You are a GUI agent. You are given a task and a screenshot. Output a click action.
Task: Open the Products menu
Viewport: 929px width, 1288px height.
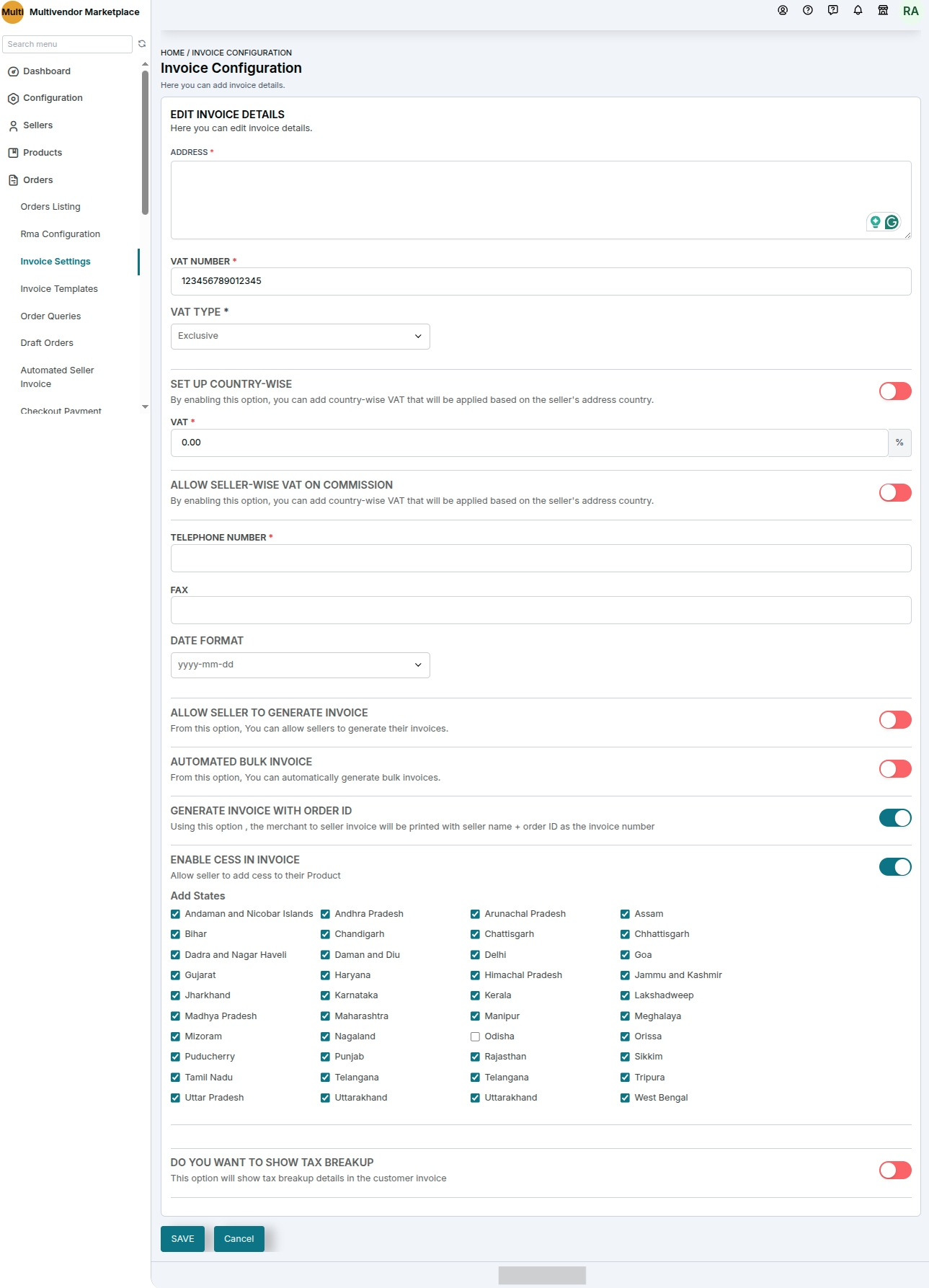pos(43,153)
